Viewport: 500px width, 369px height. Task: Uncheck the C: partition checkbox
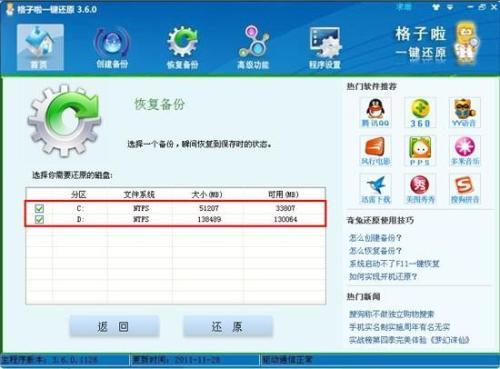[x=39, y=208]
